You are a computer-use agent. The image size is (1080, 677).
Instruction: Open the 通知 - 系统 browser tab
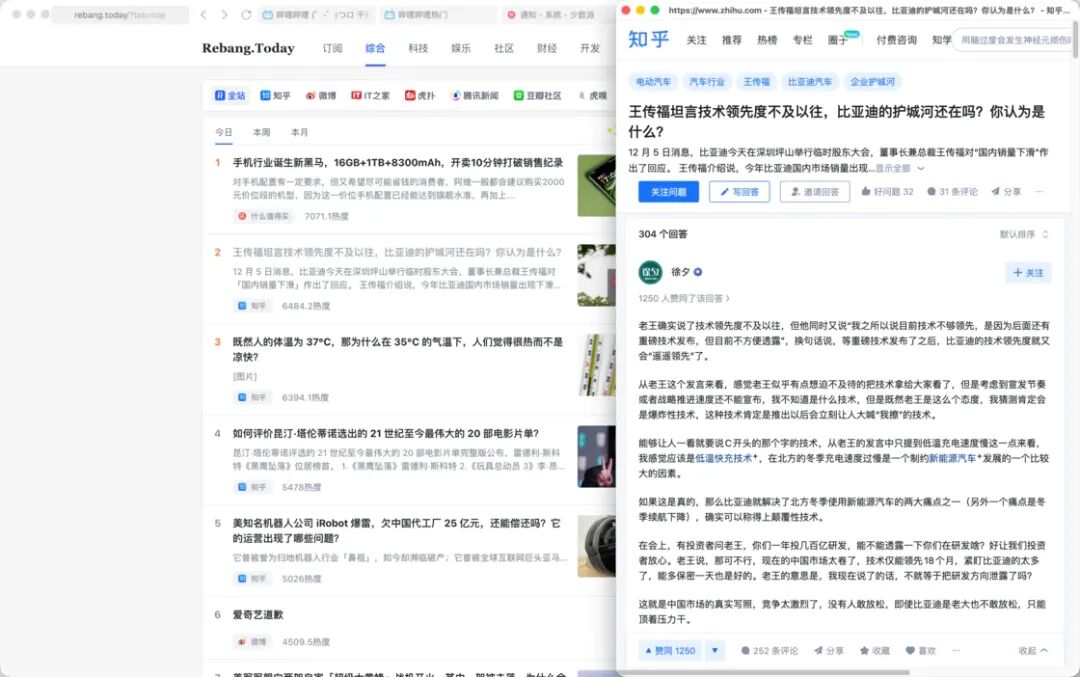558,14
